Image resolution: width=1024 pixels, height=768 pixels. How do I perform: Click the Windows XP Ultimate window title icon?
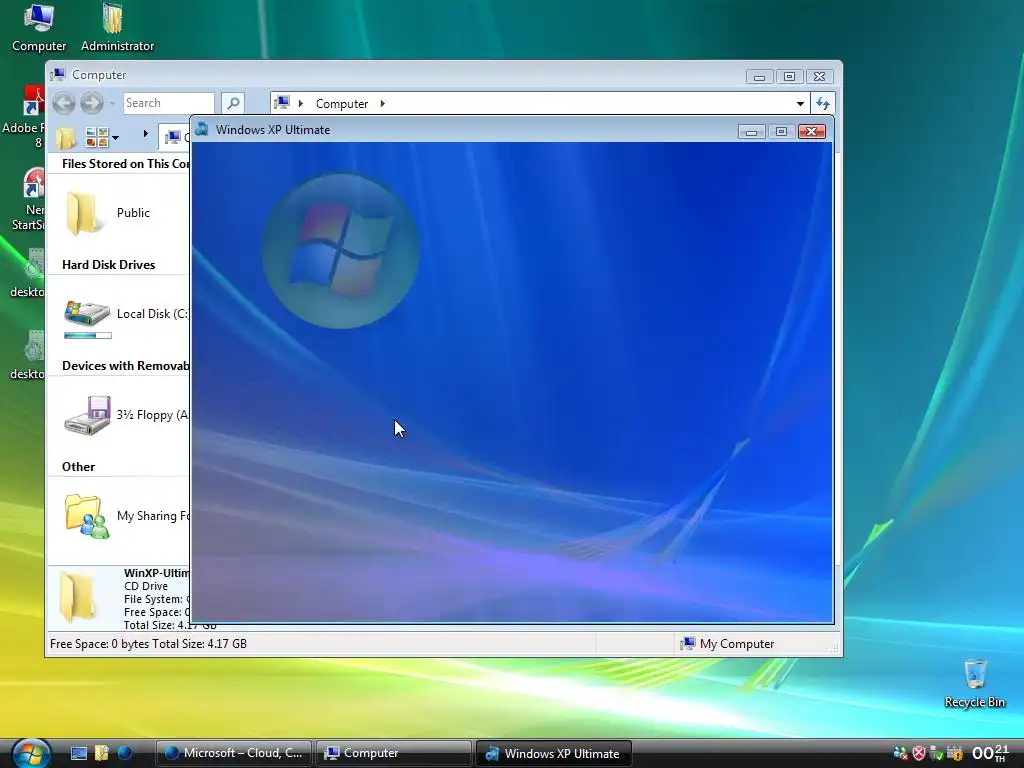pyautogui.click(x=202, y=129)
